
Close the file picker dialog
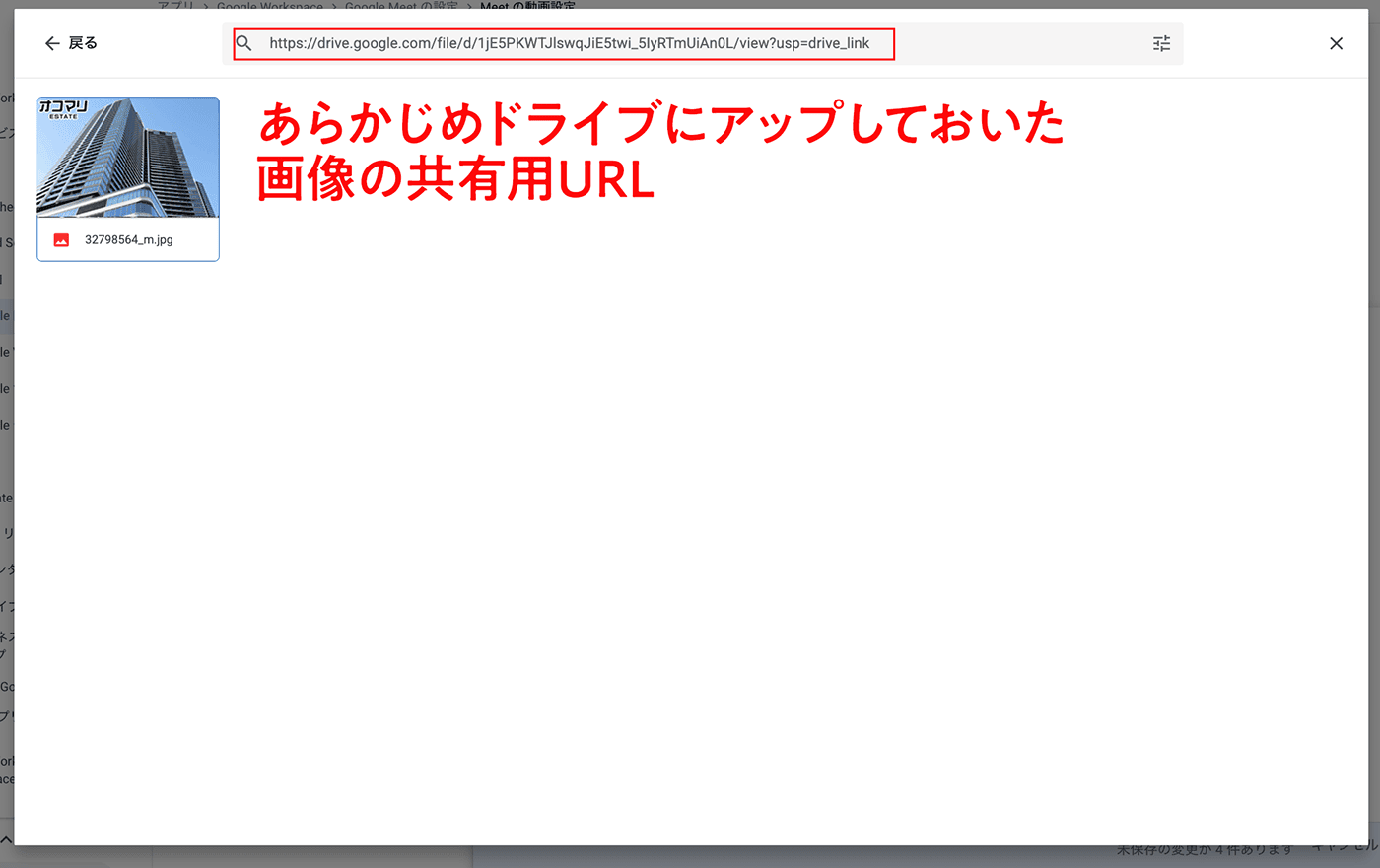[x=1336, y=43]
